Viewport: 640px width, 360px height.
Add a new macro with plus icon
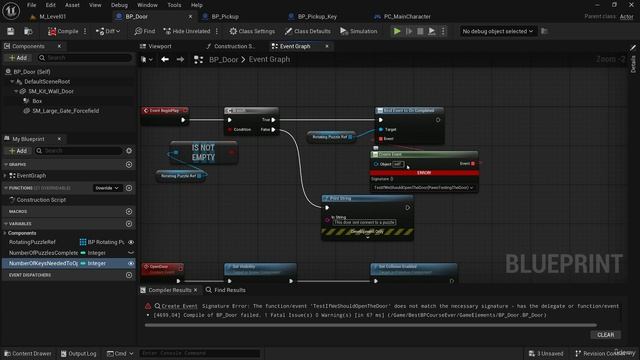point(129,212)
